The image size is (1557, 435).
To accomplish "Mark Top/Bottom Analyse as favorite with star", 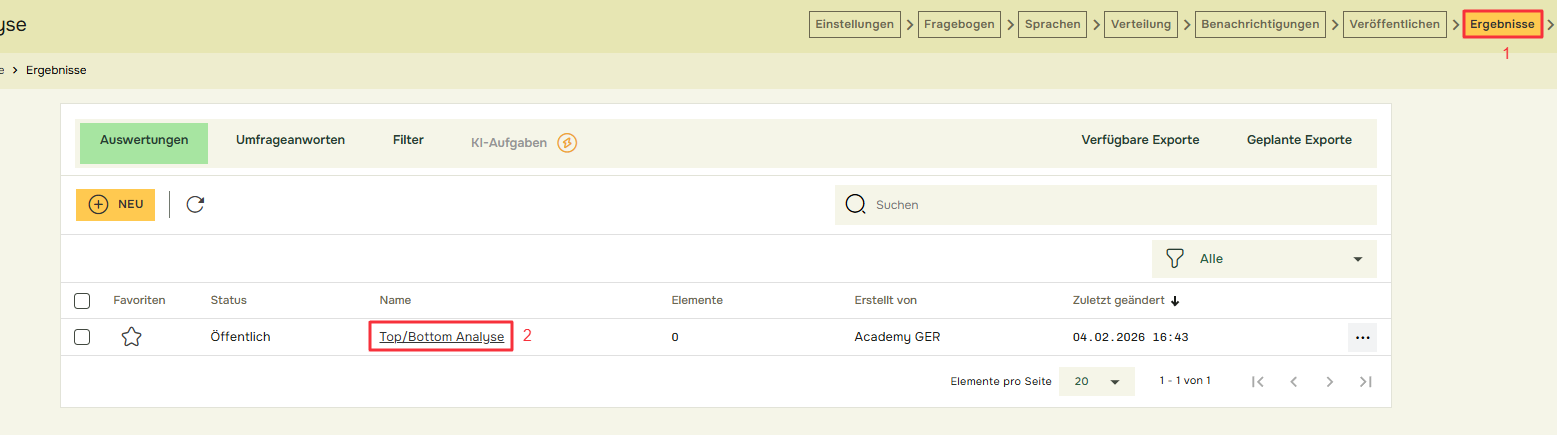I will click(x=131, y=338).
